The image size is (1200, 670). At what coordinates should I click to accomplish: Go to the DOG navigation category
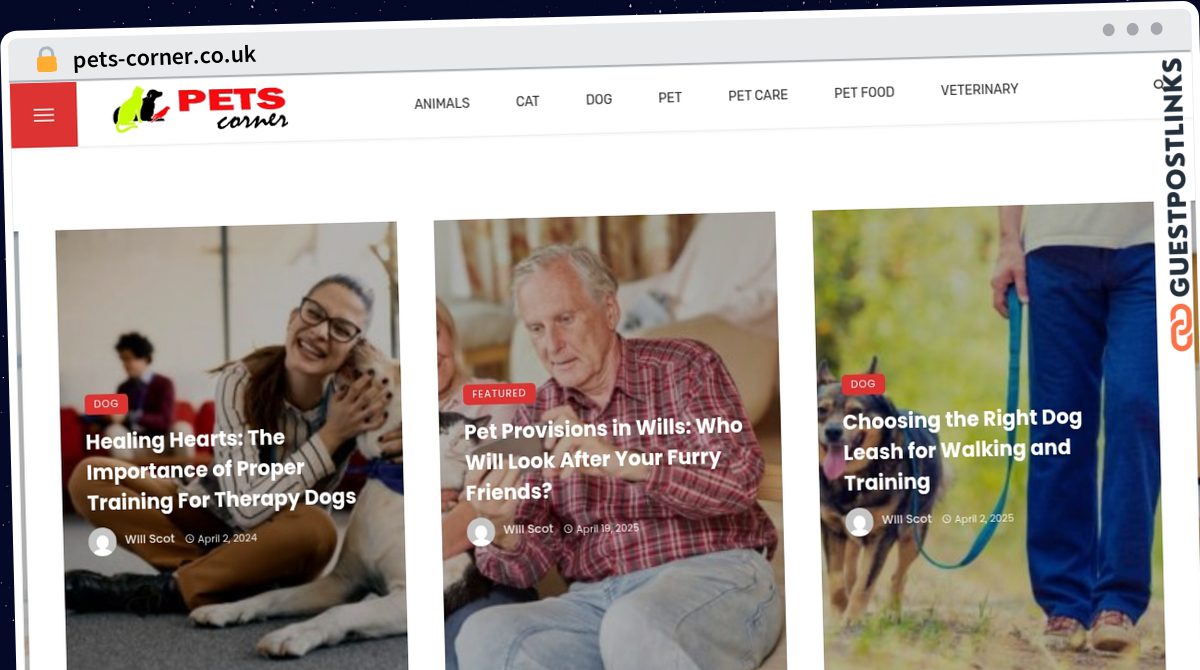(x=599, y=99)
